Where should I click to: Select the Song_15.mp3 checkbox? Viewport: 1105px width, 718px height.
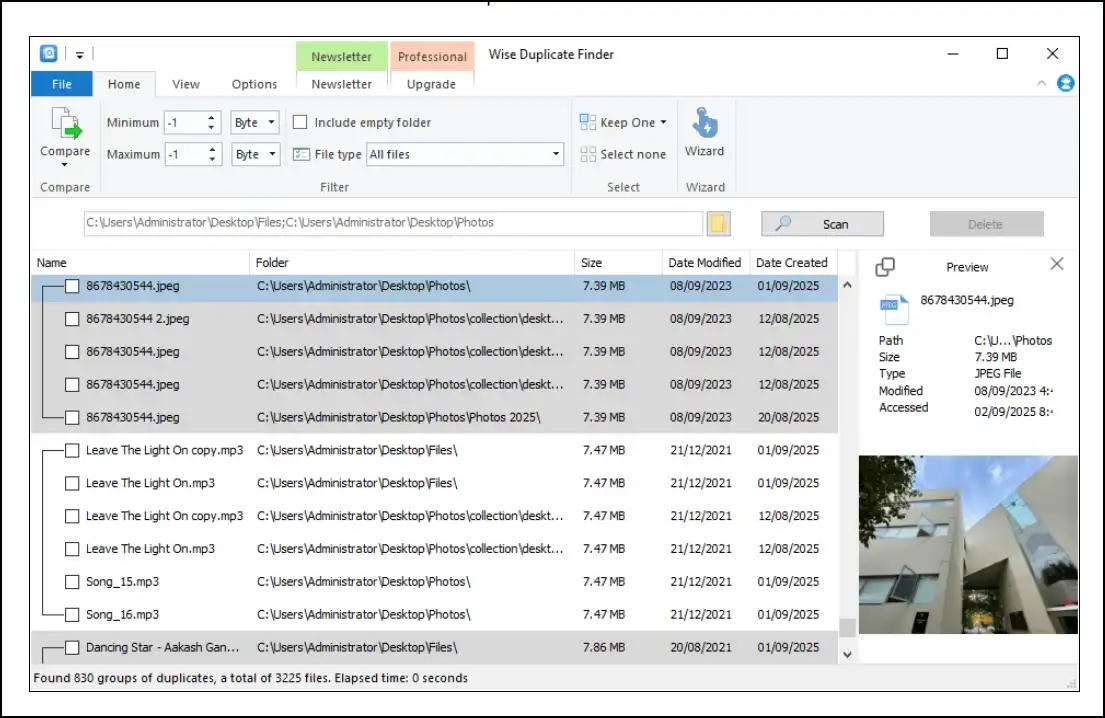tap(72, 581)
